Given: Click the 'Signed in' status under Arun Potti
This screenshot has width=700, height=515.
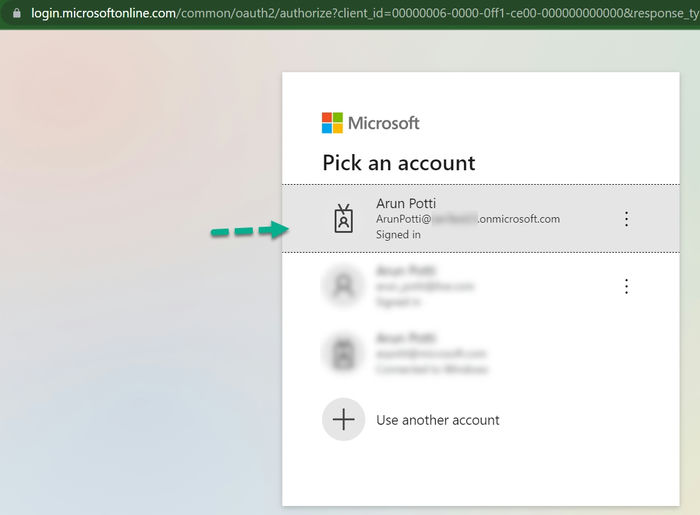Looking at the screenshot, I should pyautogui.click(x=398, y=234).
